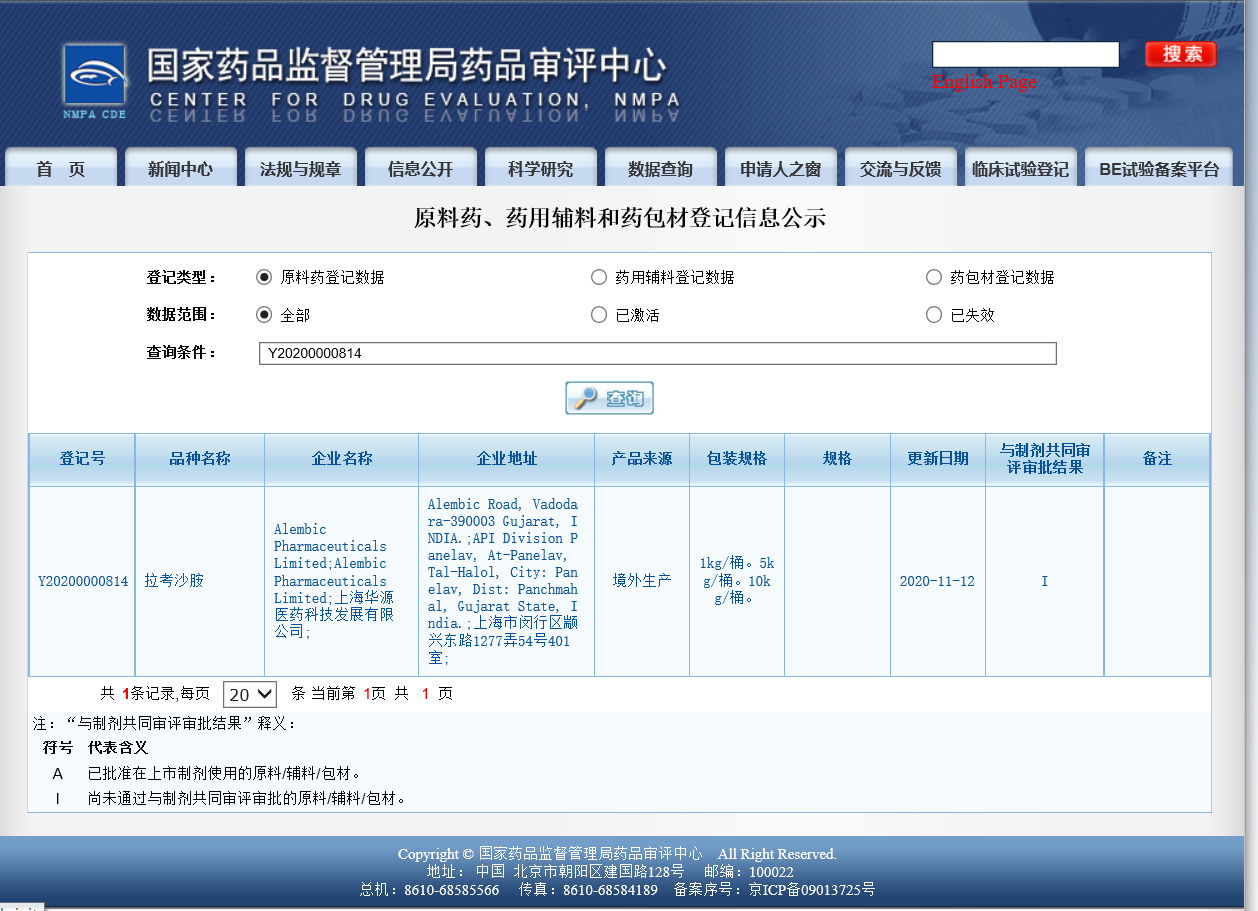
Task: Open the English Page link
Action: 985,82
